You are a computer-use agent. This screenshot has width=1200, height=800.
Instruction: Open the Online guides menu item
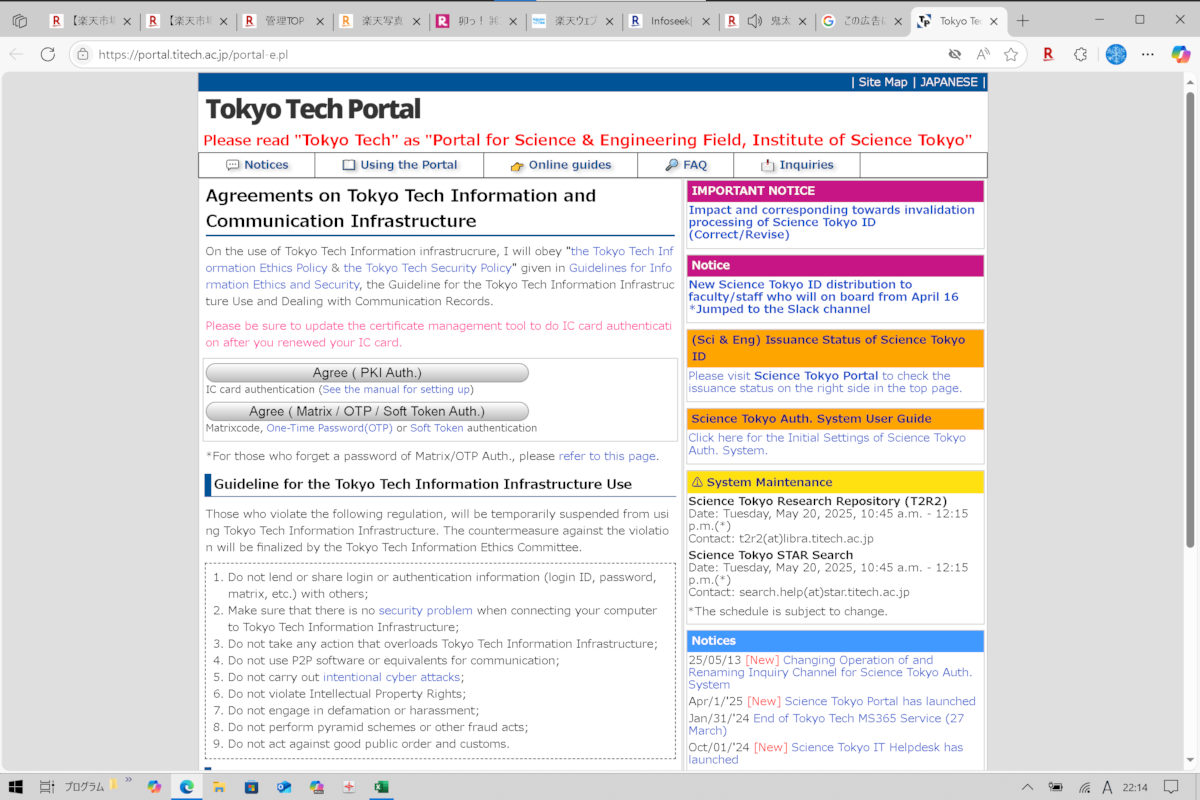[x=560, y=165]
